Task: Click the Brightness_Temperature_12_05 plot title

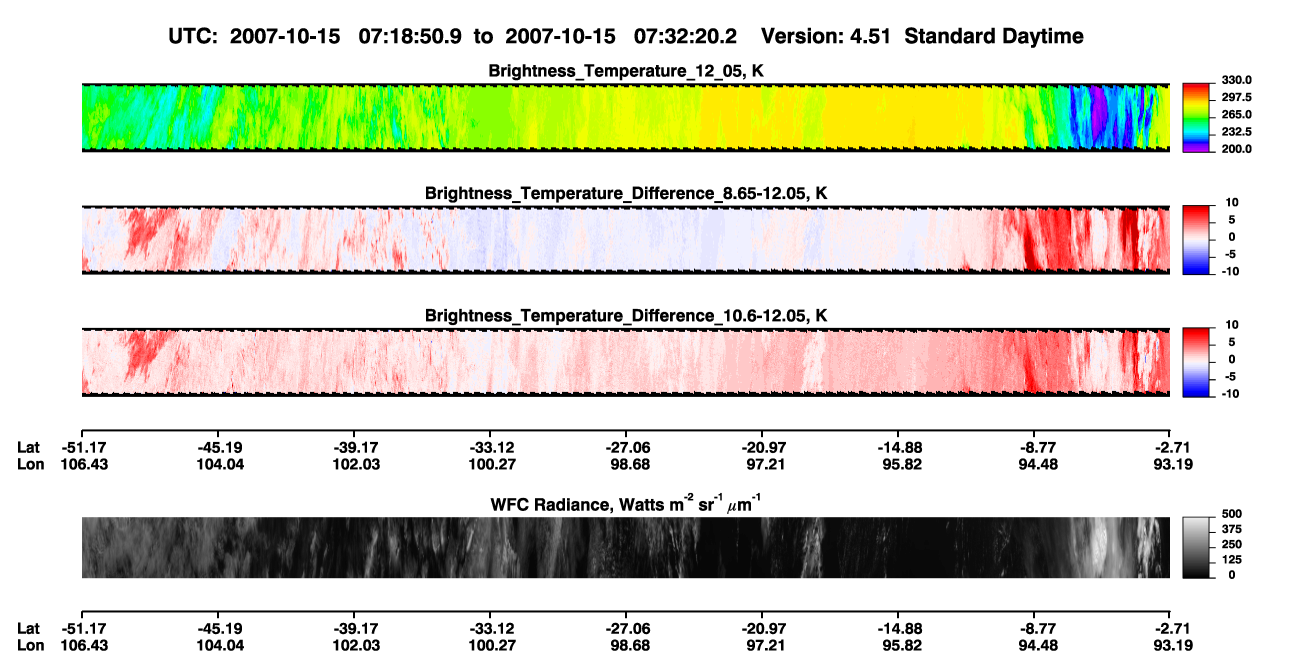Action: coord(626,71)
